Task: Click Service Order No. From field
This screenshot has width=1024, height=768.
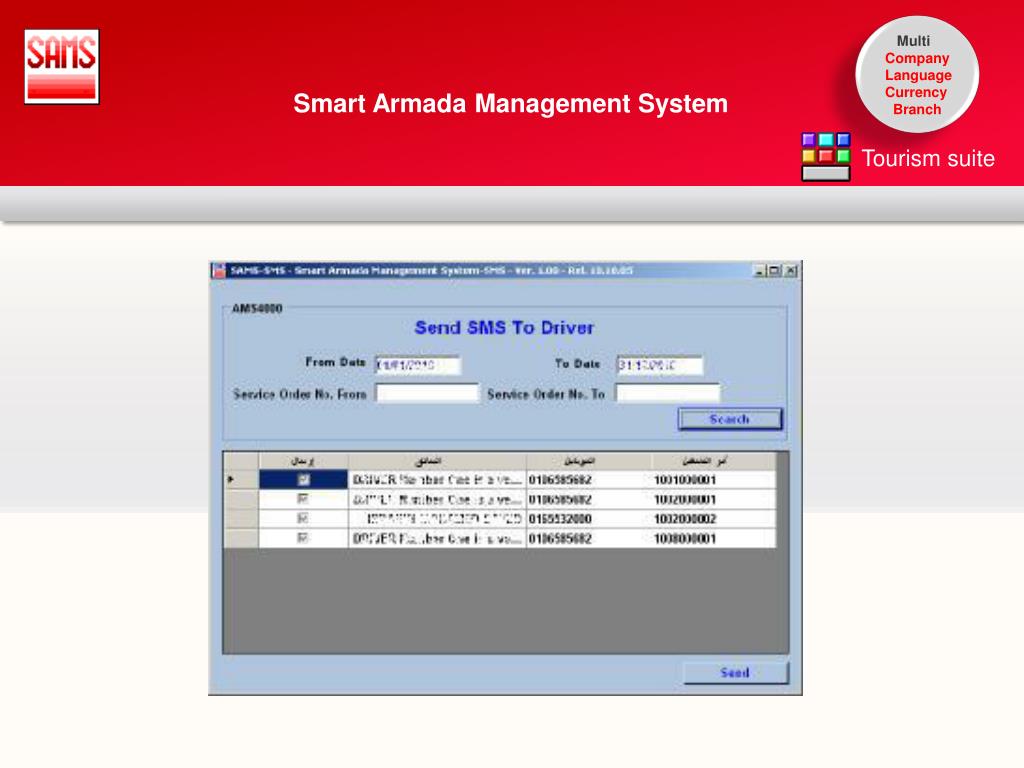Action: point(427,393)
